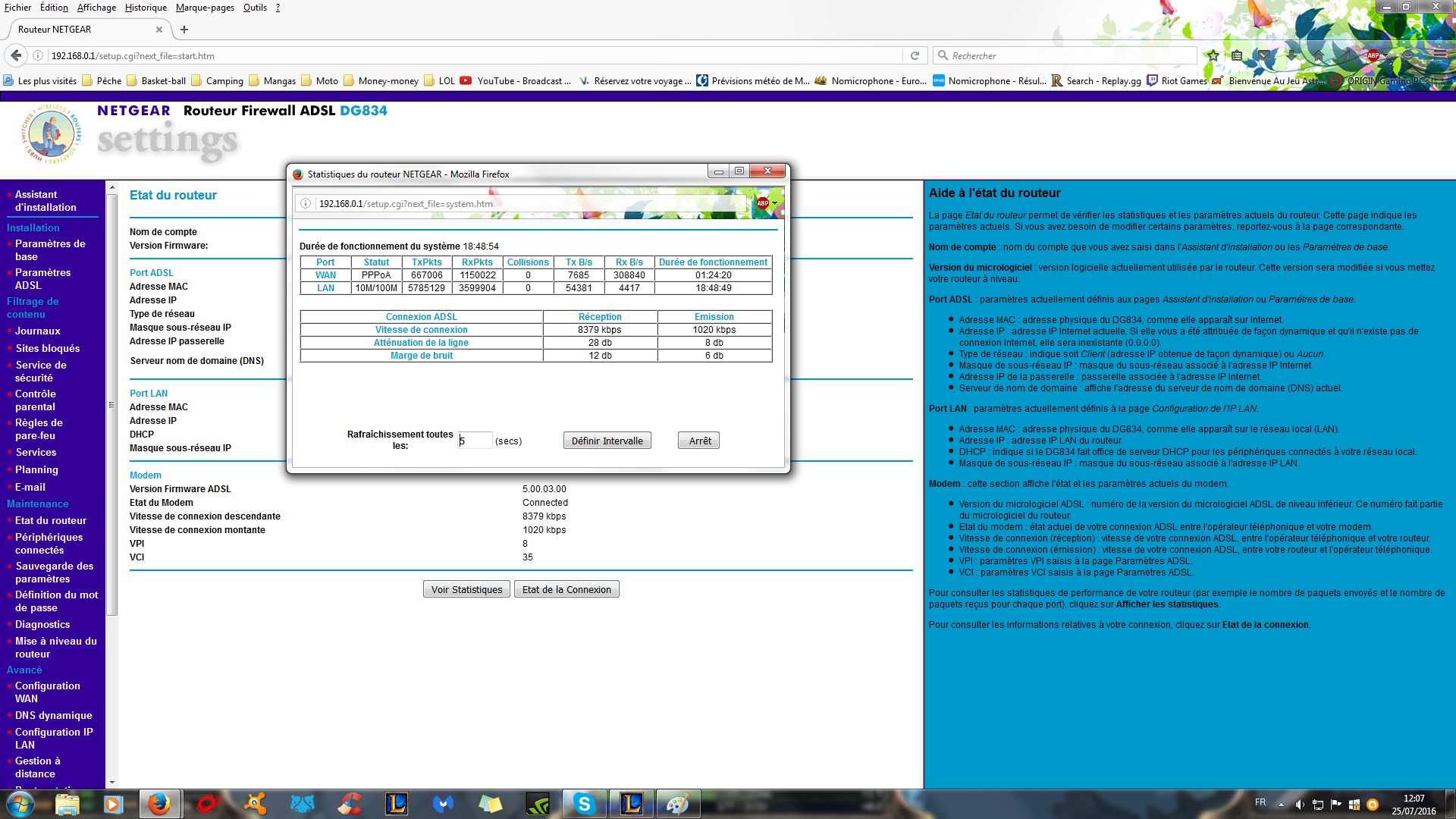Switch to Skype in the taskbar
Viewport: 1456px width, 819px height.
[x=584, y=804]
